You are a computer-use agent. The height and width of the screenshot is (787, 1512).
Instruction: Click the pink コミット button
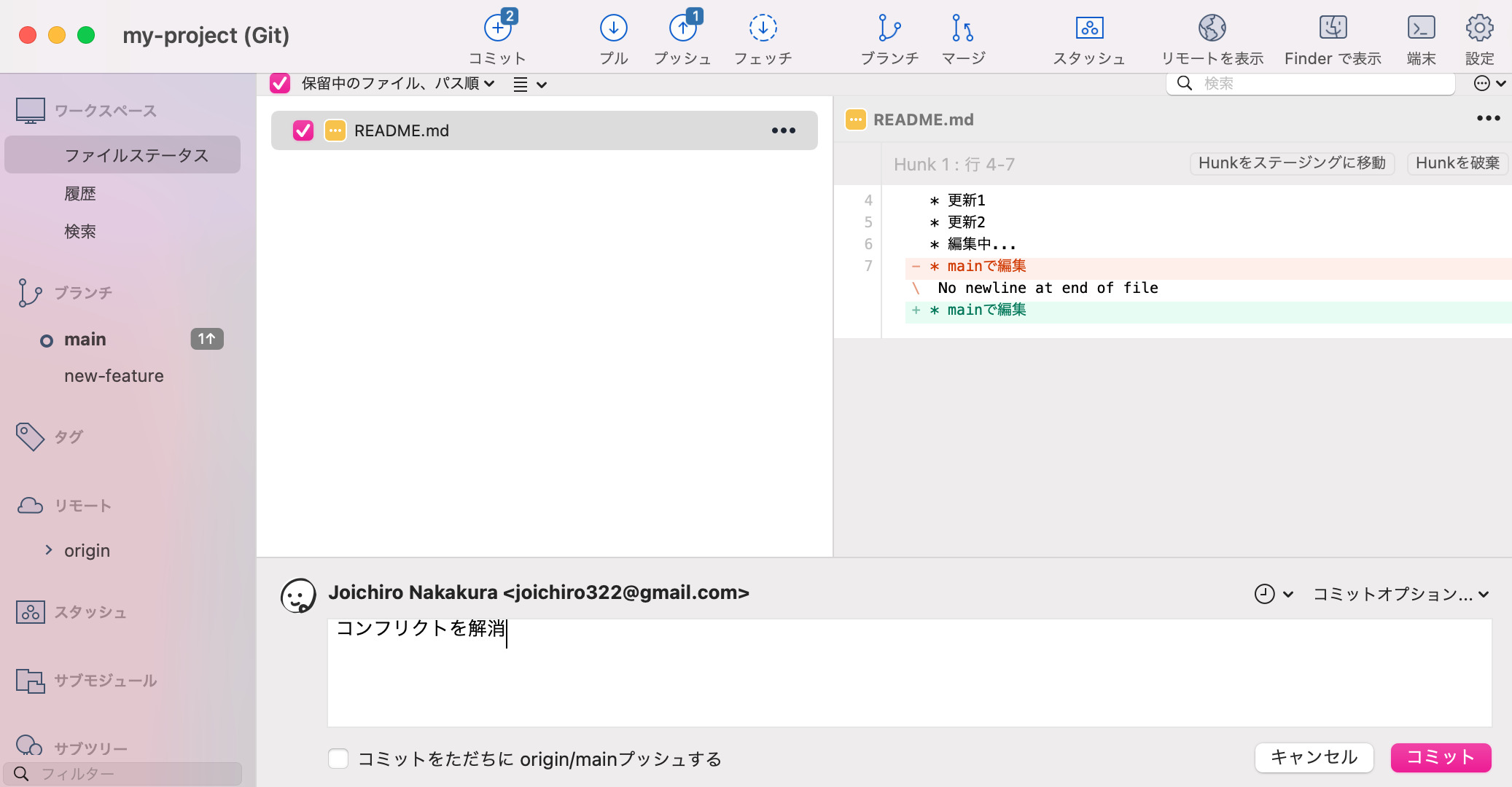pyautogui.click(x=1440, y=758)
